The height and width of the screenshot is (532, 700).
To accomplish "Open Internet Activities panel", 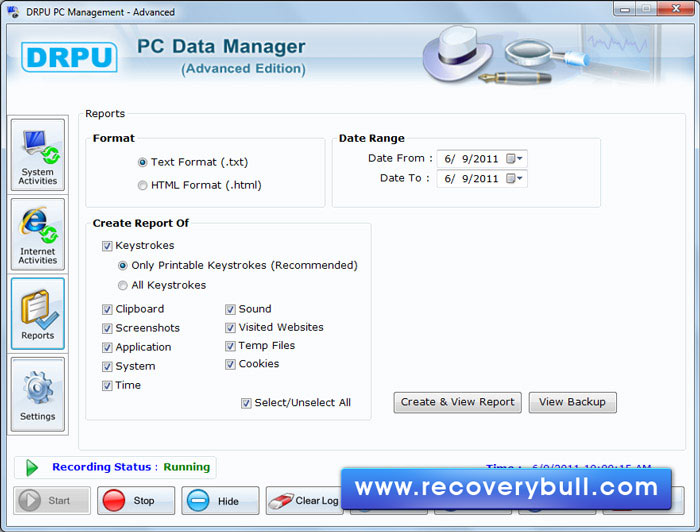I will pos(38,235).
